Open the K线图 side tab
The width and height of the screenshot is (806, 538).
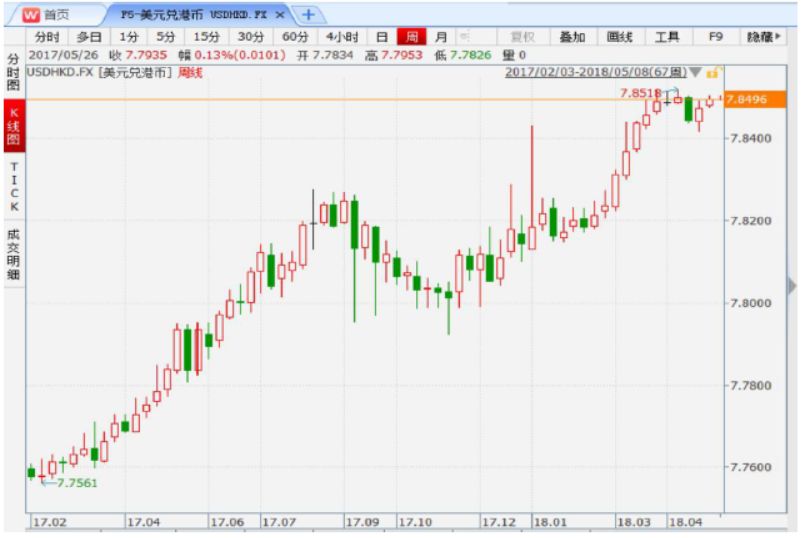14,126
